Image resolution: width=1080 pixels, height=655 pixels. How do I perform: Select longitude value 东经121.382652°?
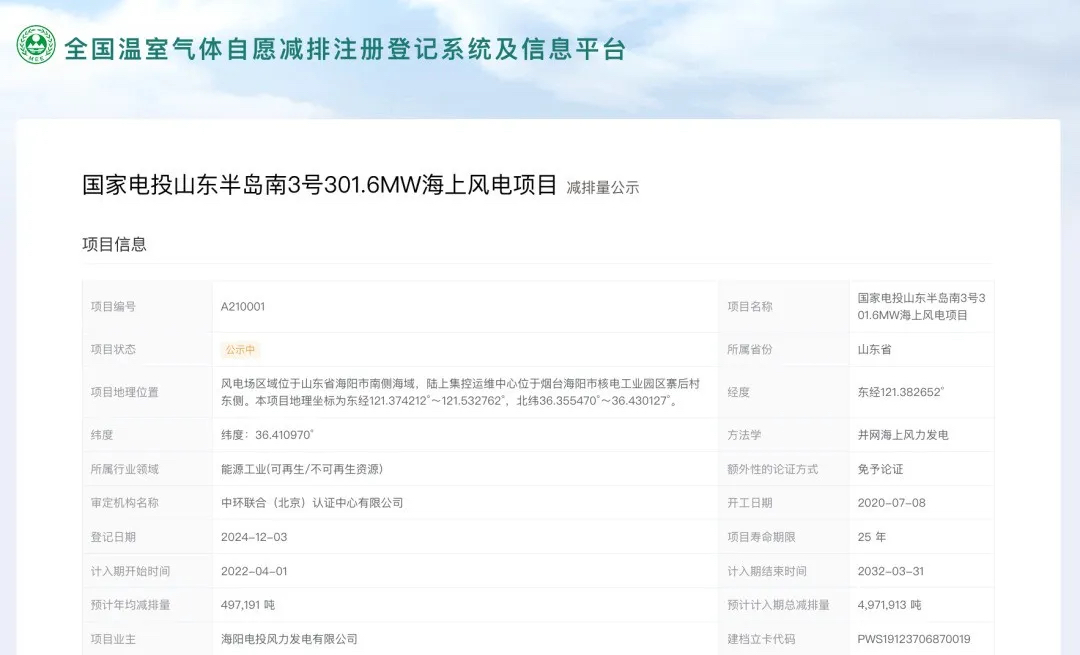pyautogui.click(x=901, y=392)
